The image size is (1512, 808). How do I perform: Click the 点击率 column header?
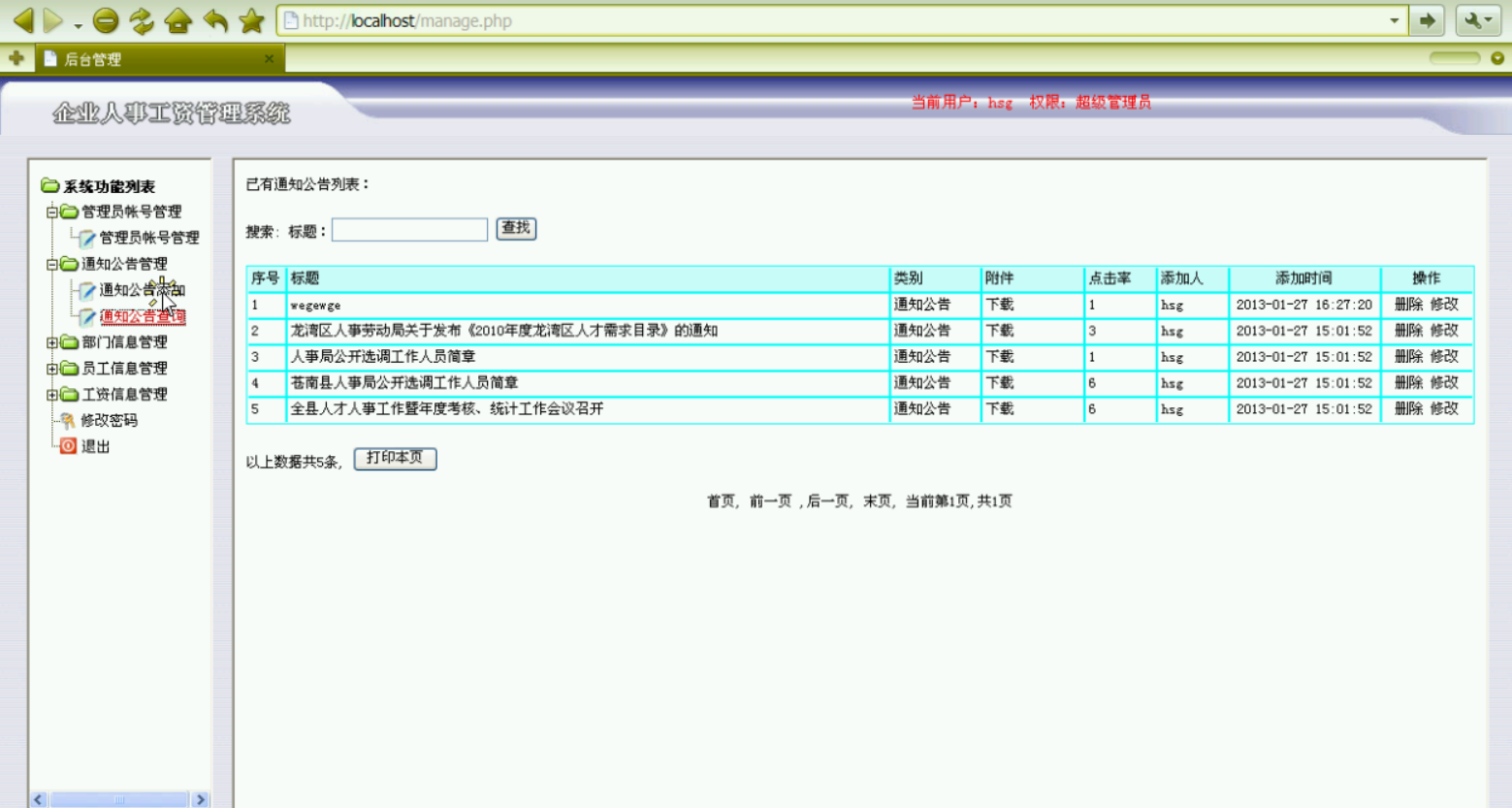pos(1110,278)
